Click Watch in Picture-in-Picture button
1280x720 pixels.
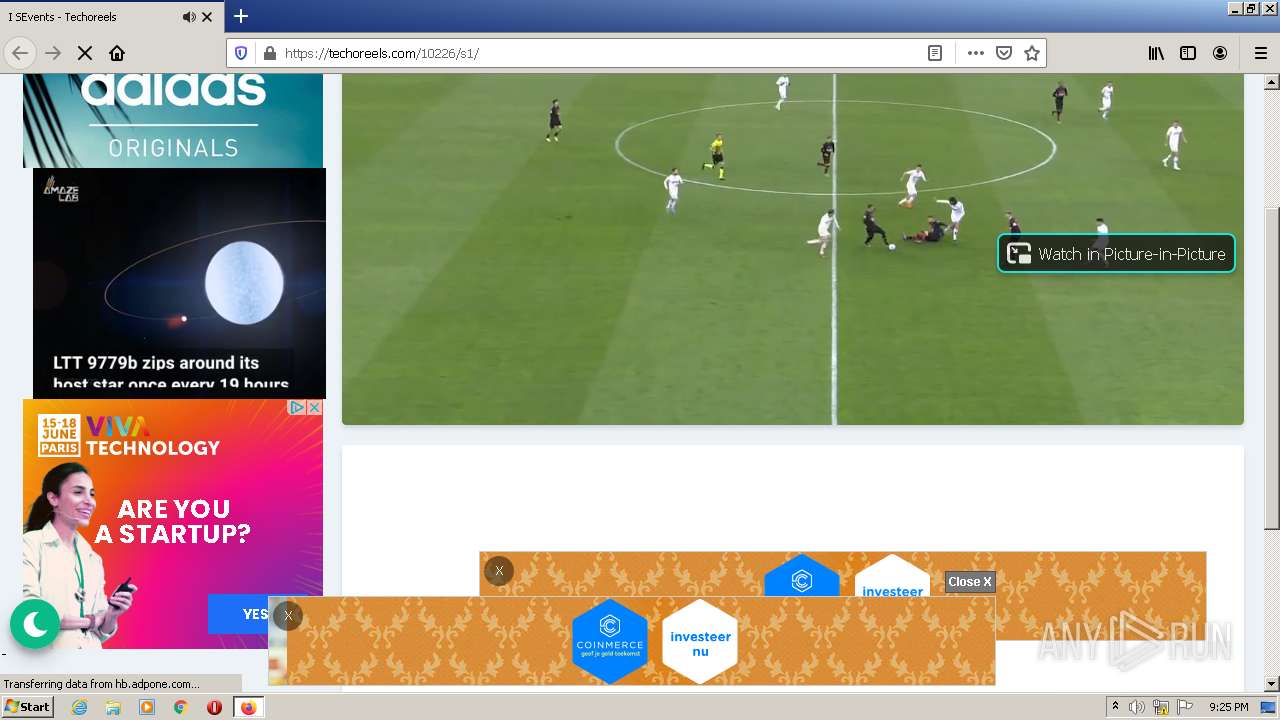[1117, 254]
